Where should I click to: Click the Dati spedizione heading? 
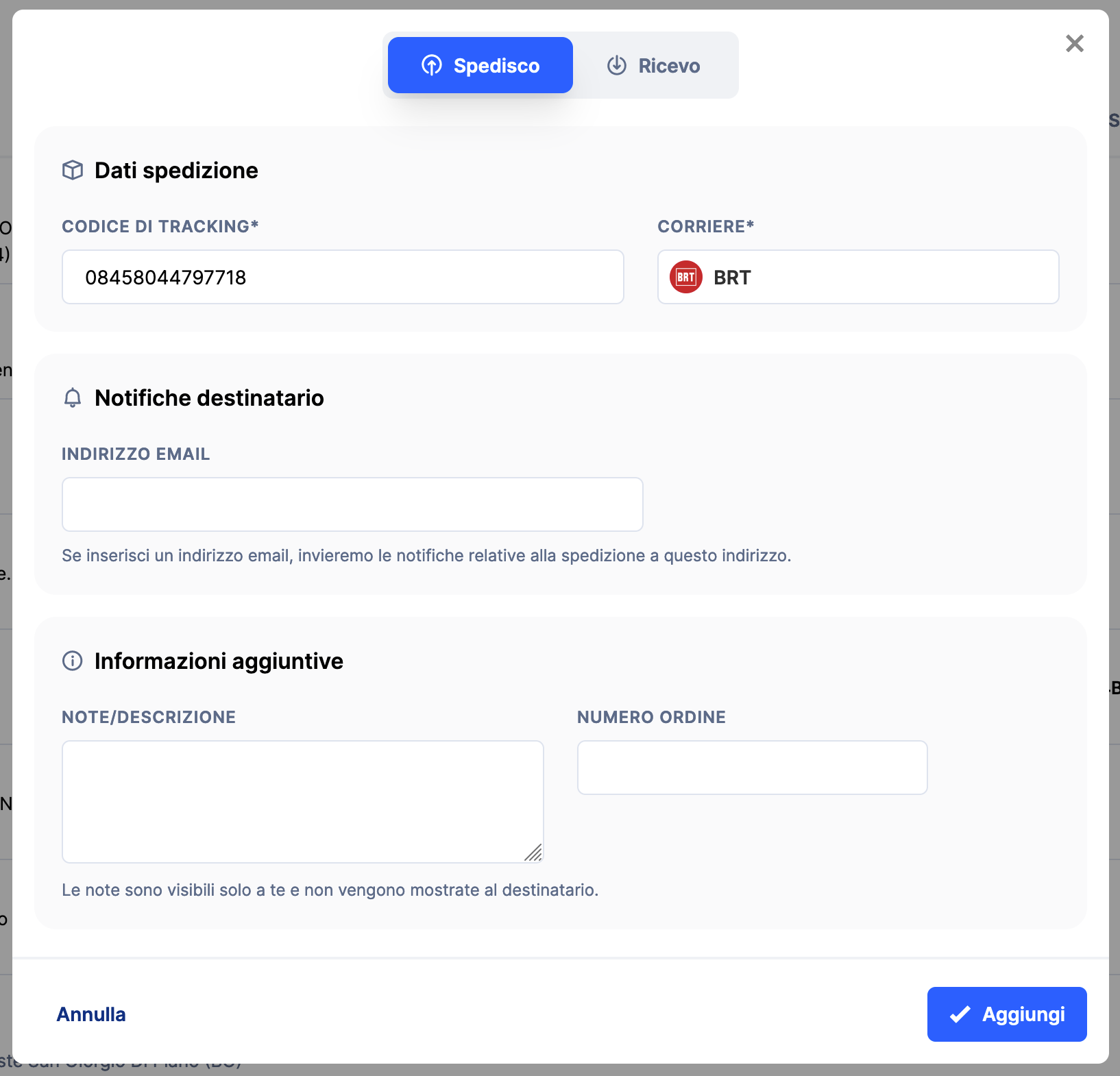tap(176, 170)
